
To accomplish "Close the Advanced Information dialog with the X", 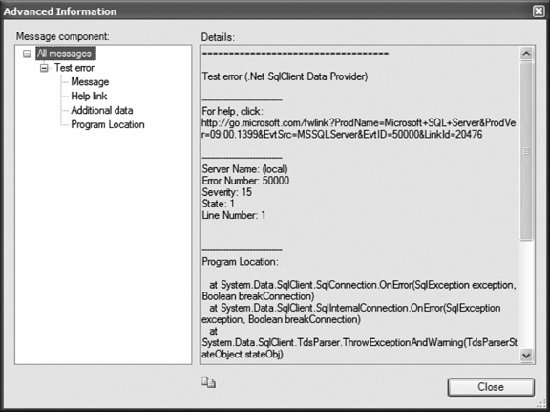I will [x=539, y=11].
